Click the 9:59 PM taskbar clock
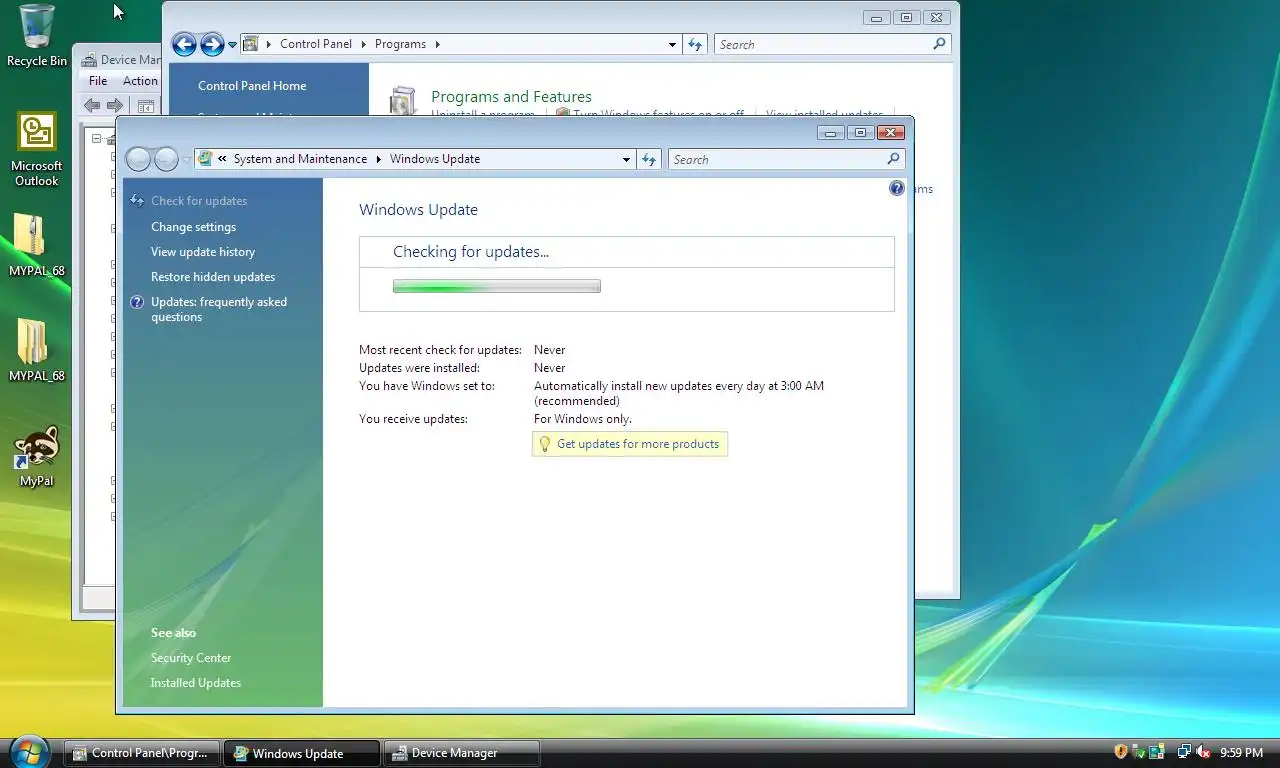This screenshot has width=1280, height=768. pyautogui.click(x=1241, y=752)
